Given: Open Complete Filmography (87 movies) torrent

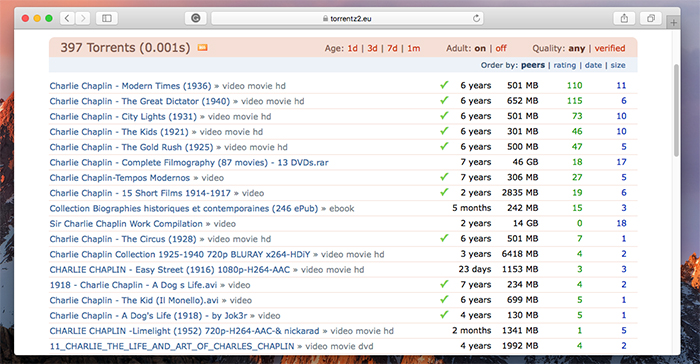Looking at the screenshot, I should [189, 163].
